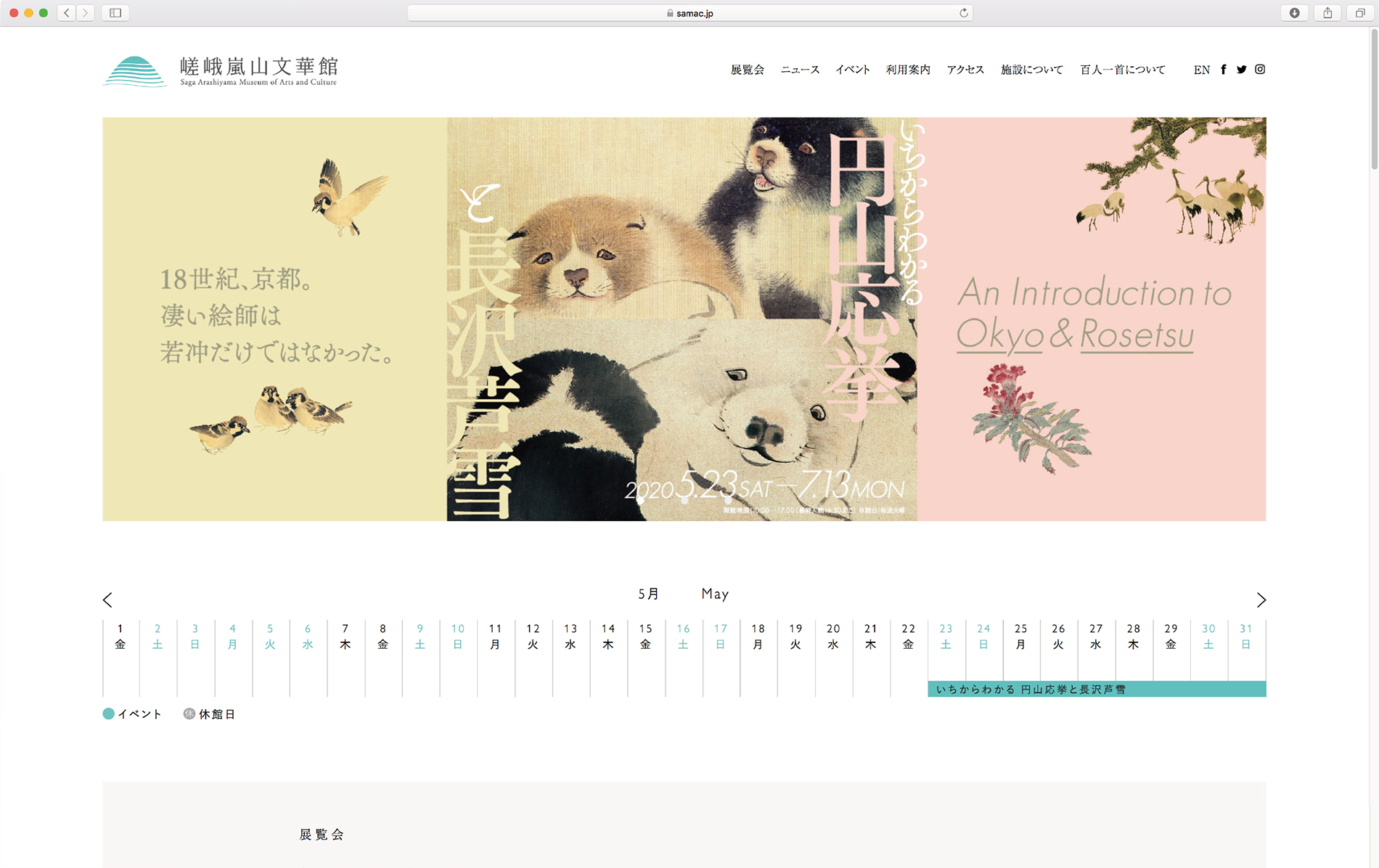Viewport: 1379px width, 868px height.
Task: Open the museum's Facebook page icon
Action: (1224, 70)
